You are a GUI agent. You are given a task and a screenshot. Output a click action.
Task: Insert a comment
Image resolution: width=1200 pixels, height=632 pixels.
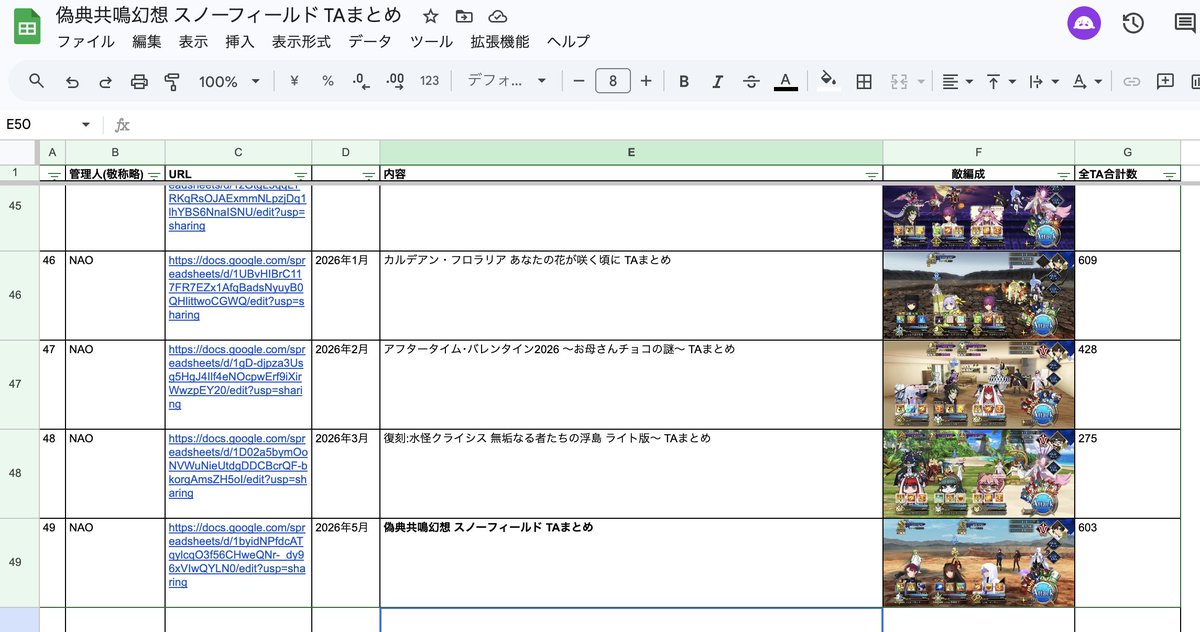[1165, 81]
